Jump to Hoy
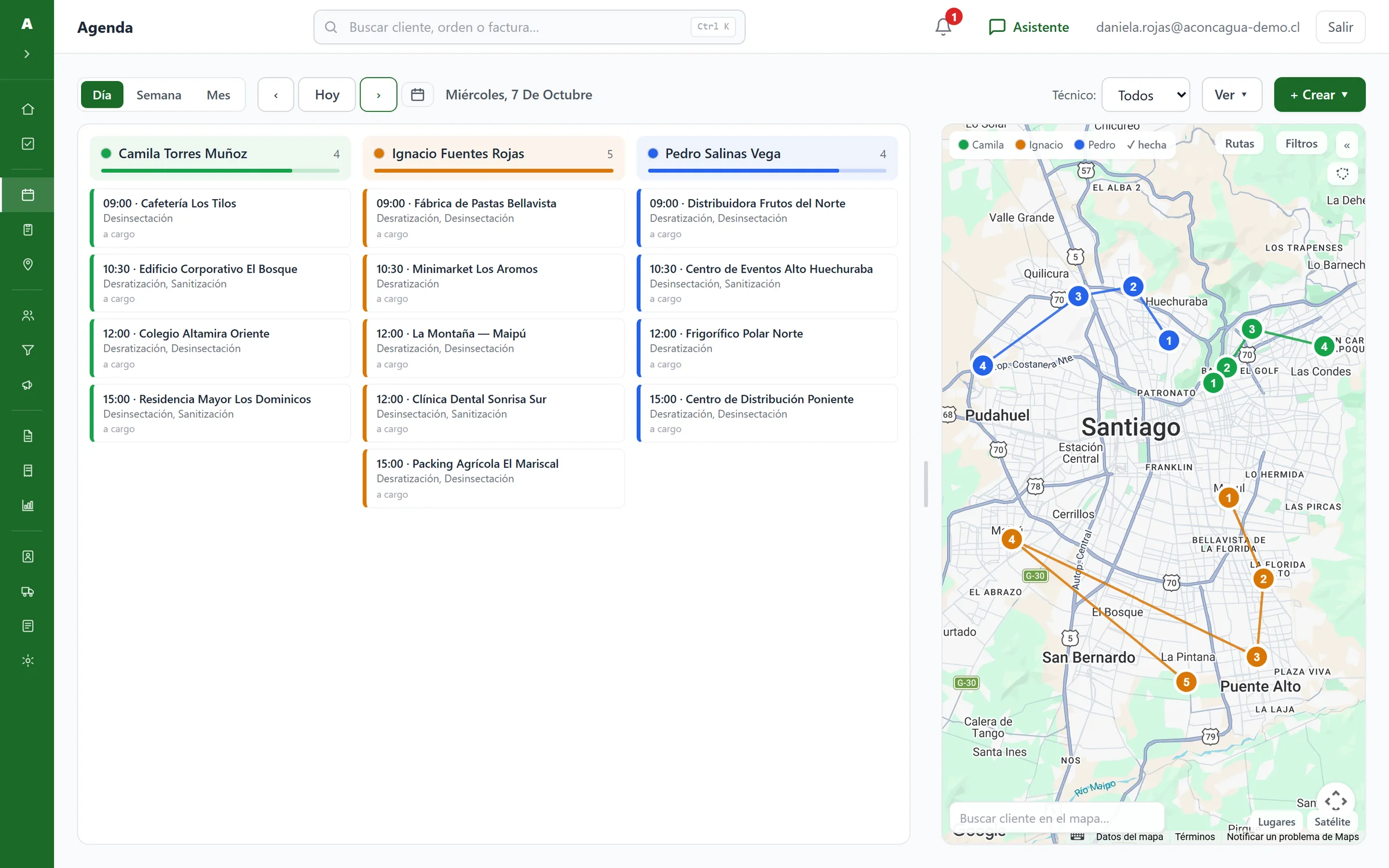 (327, 95)
